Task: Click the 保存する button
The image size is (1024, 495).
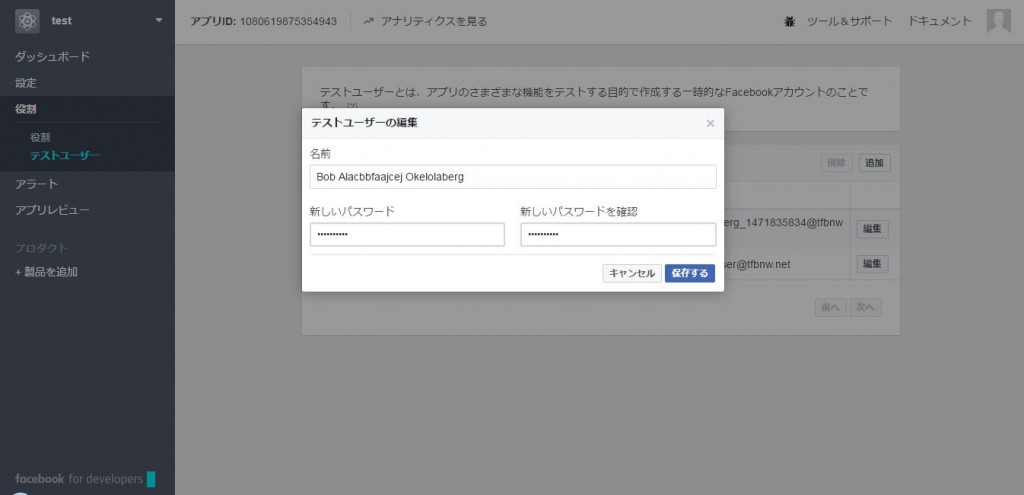Action: 690,274
